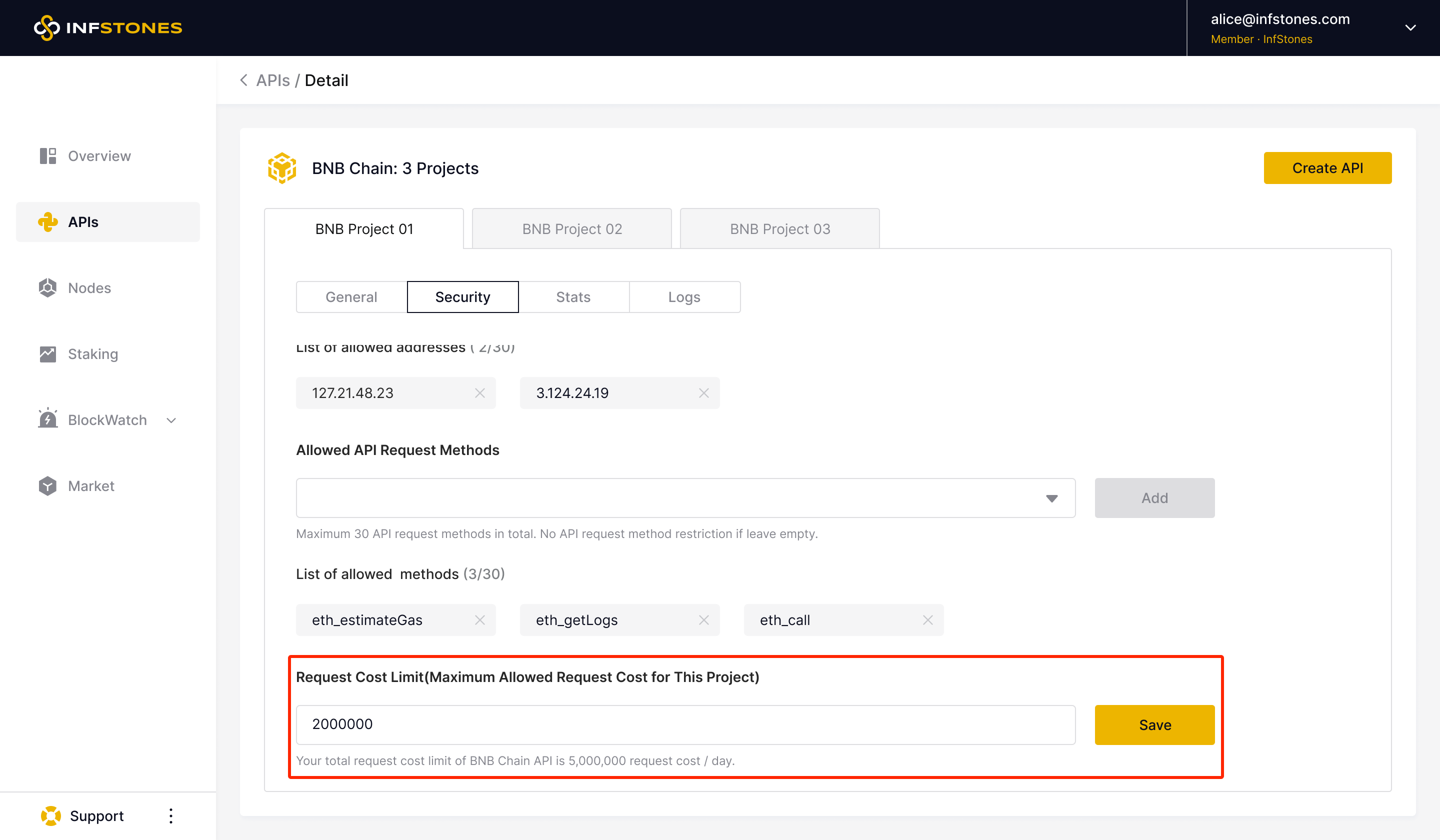Save the request cost limit
1440x840 pixels.
(1155, 725)
